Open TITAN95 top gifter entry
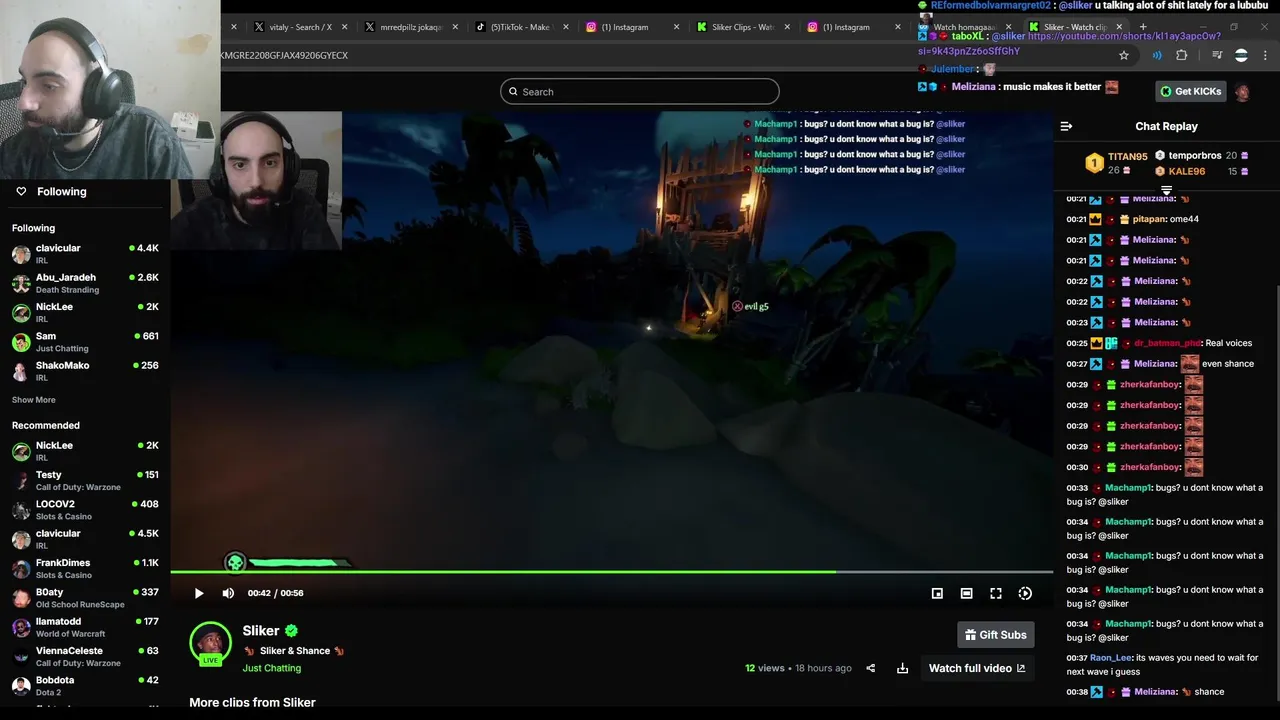 click(1117, 162)
